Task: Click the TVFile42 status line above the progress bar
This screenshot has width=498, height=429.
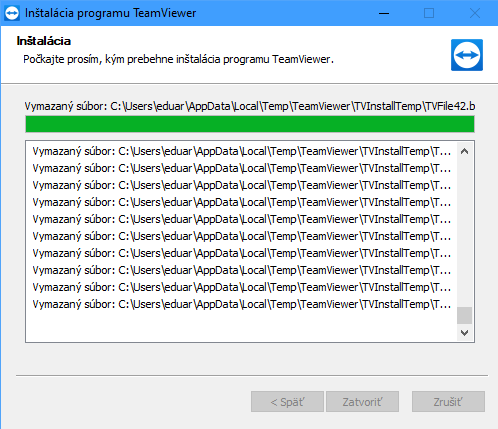Action: pos(250,106)
